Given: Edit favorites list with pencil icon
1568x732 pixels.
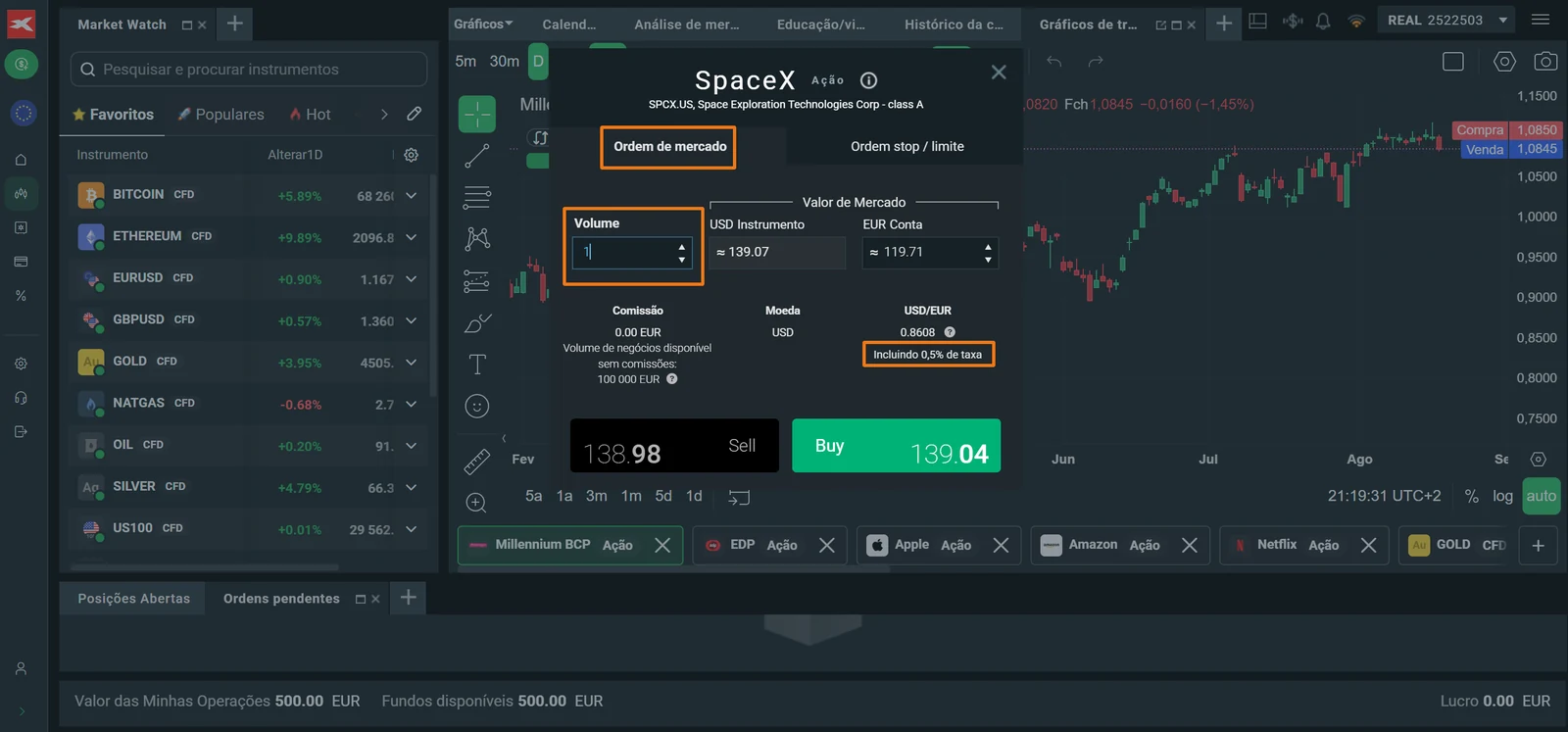Looking at the screenshot, I should pyautogui.click(x=415, y=114).
